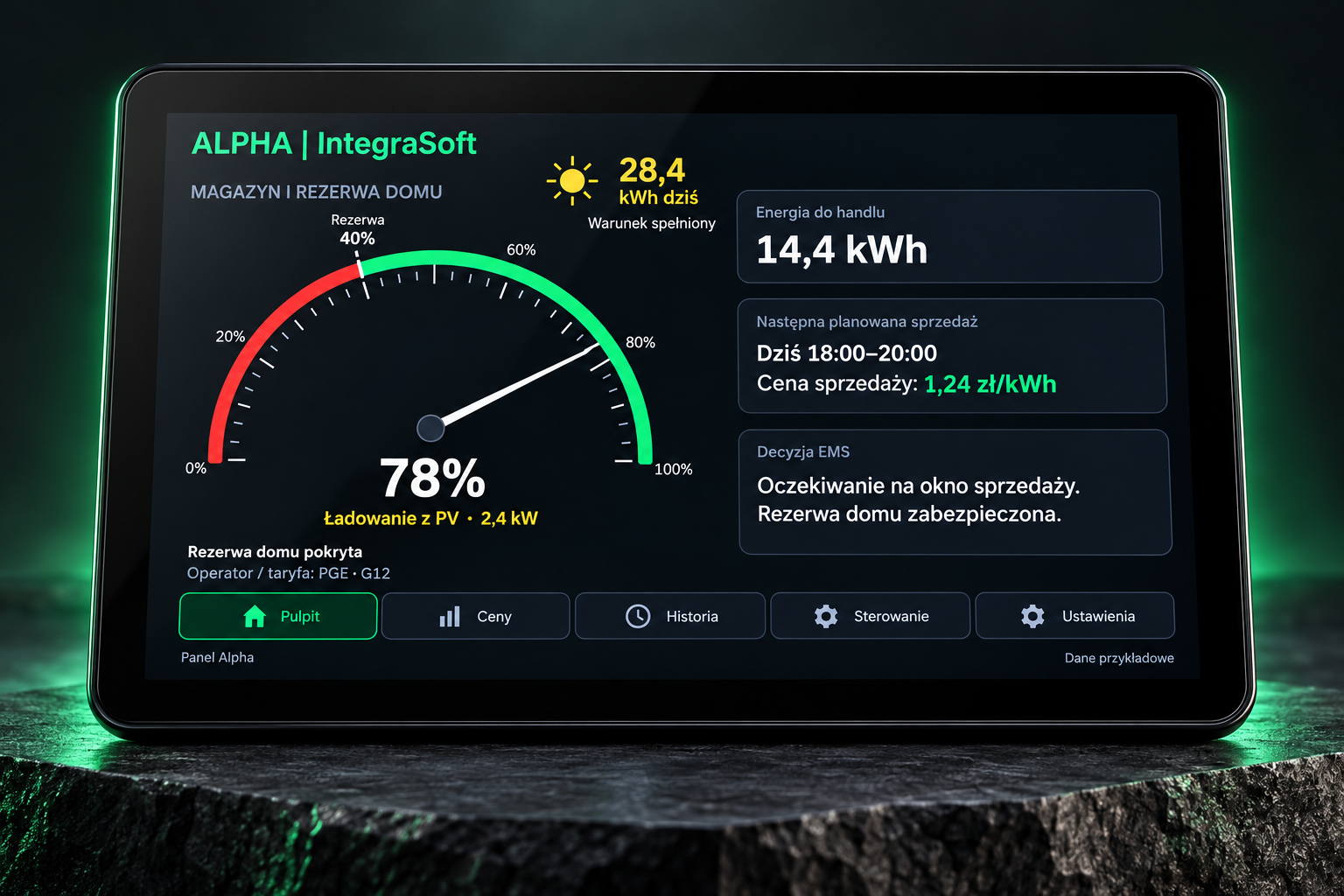
Task: Click the 20% gauge scale label
Action: (x=230, y=336)
